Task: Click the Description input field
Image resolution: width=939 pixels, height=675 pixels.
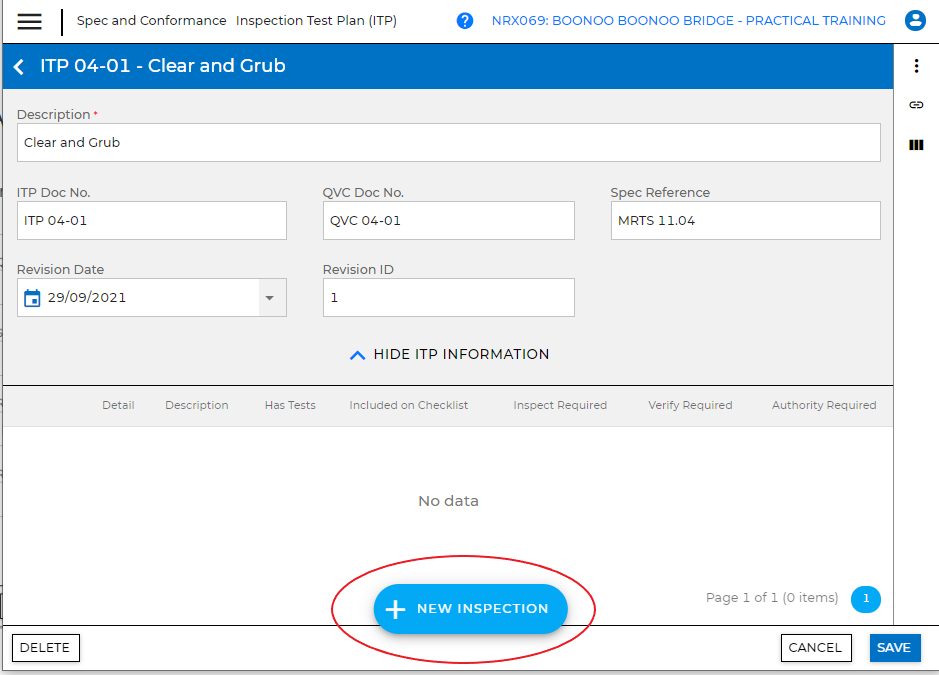Action: (x=448, y=143)
